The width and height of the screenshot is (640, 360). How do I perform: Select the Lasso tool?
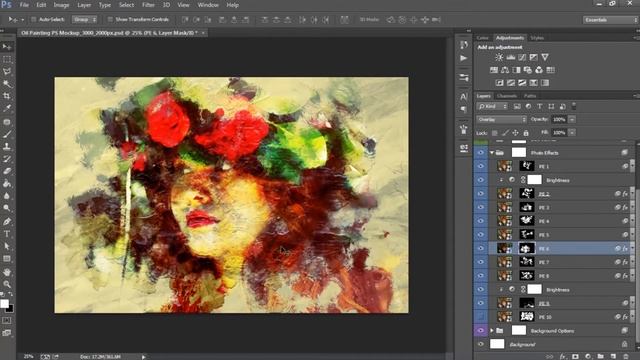[7, 71]
